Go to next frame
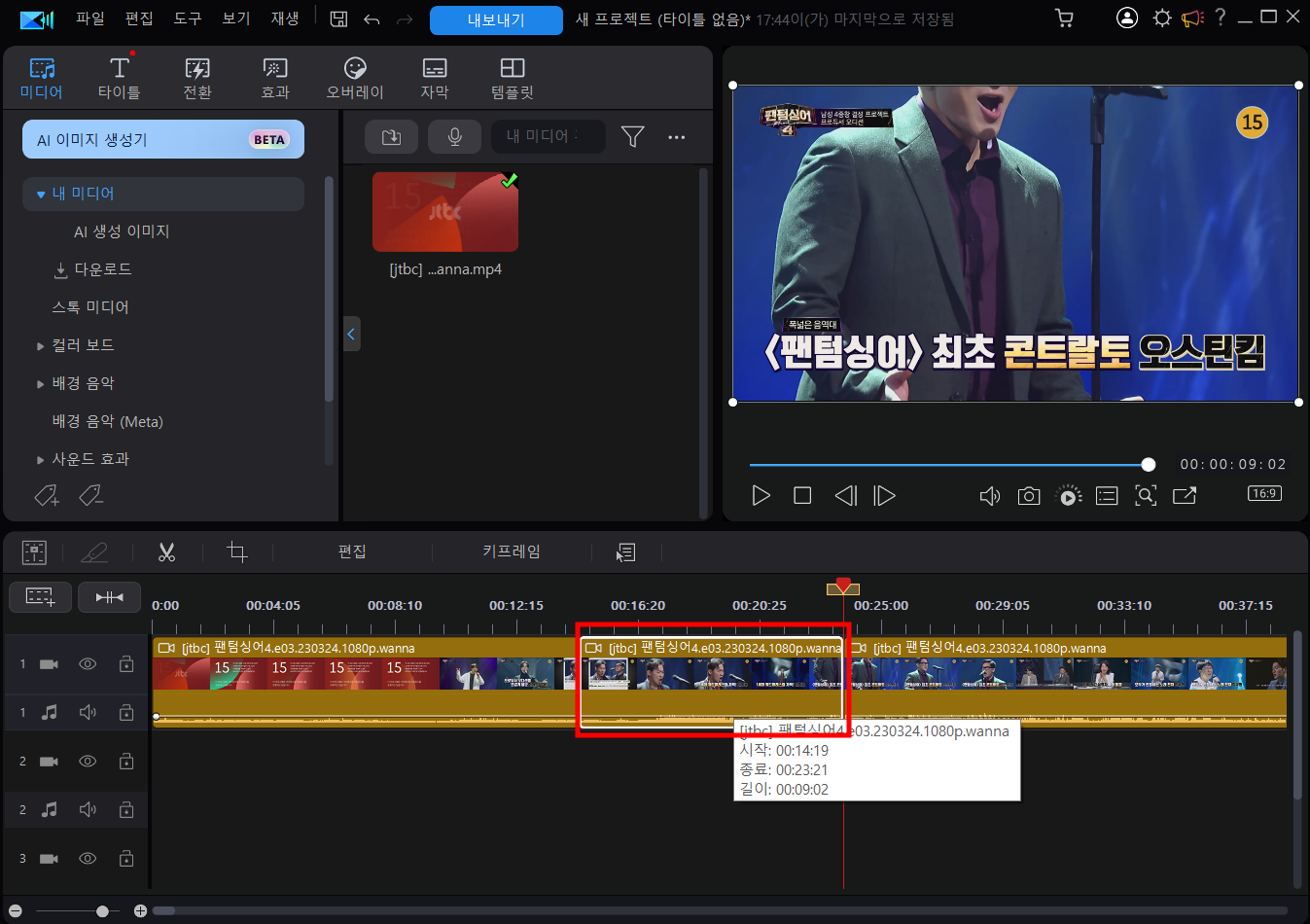 [884, 496]
